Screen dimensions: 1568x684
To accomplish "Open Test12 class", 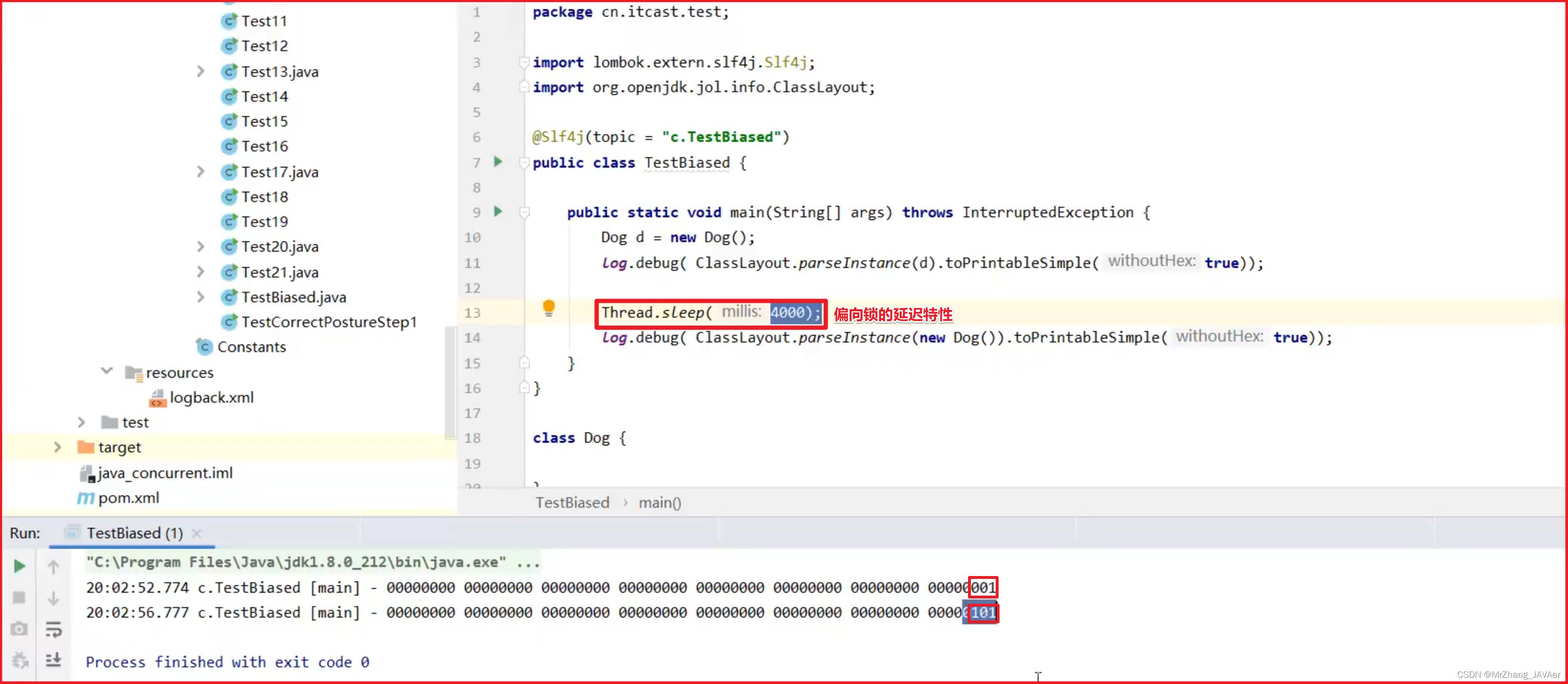I will (254, 46).
